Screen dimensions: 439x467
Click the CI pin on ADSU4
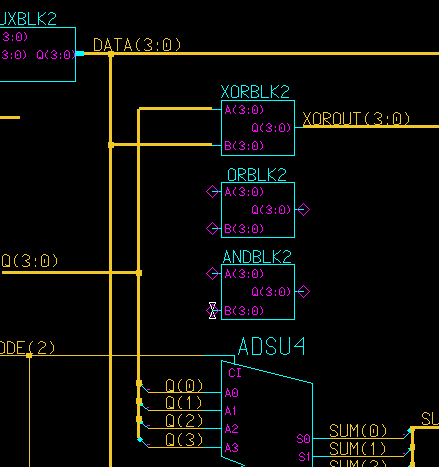point(235,373)
